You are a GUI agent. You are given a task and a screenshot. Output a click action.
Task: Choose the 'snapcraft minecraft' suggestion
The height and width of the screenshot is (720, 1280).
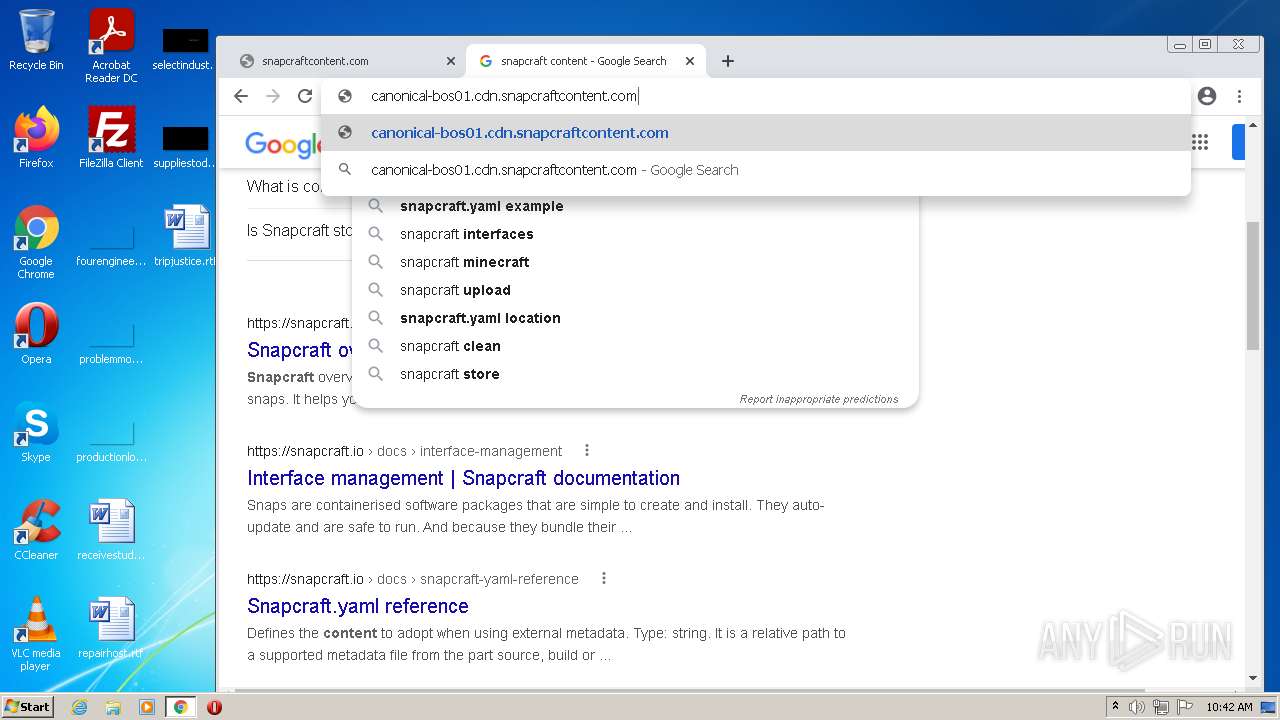tap(635, 262)
